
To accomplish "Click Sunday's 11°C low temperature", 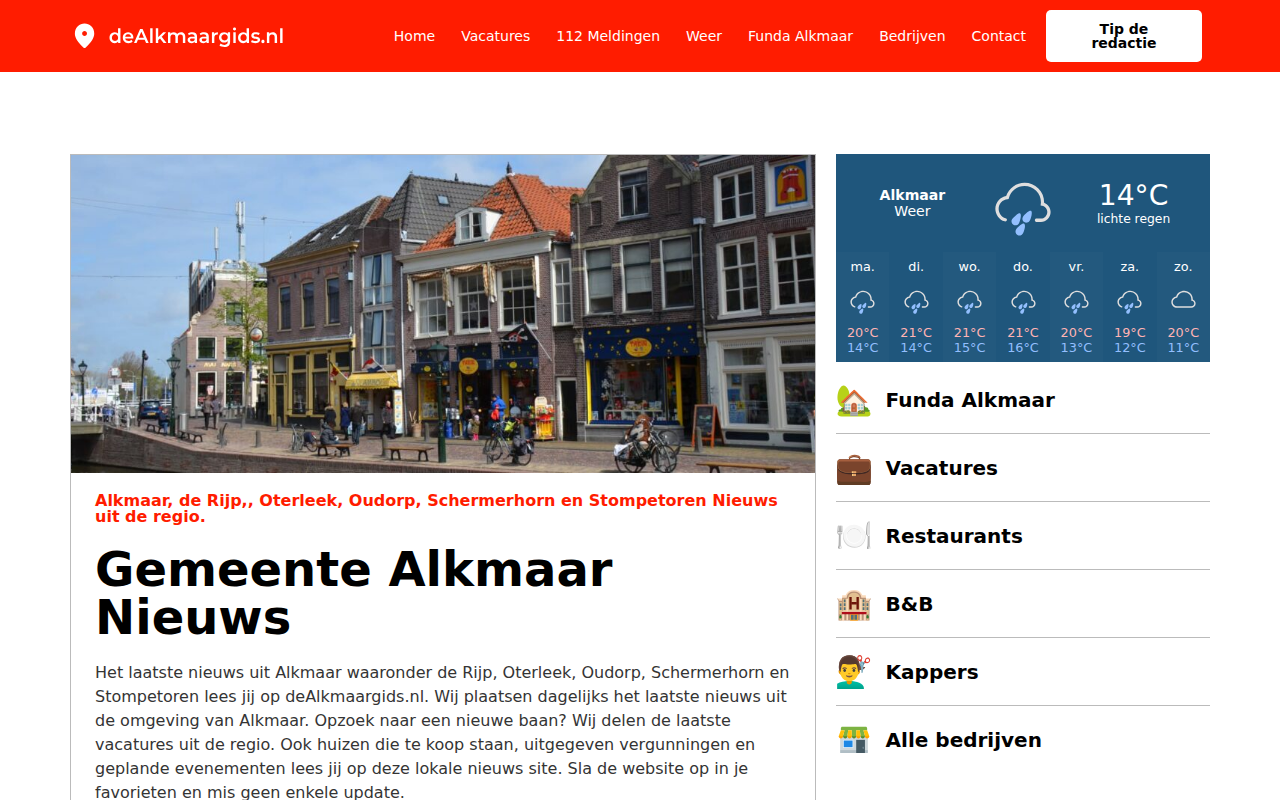I will (x=1183, y=348).
